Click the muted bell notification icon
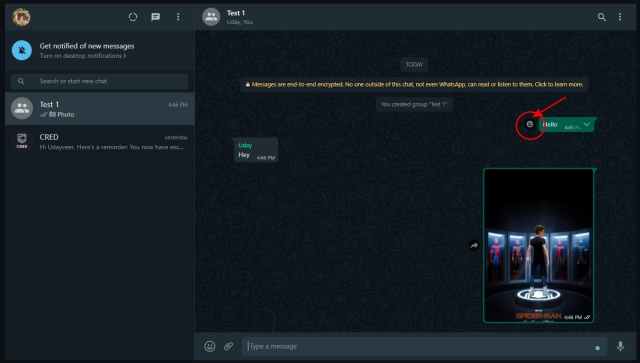The width and height of the screenshot is (640, 363). click(x=22, y=50)
